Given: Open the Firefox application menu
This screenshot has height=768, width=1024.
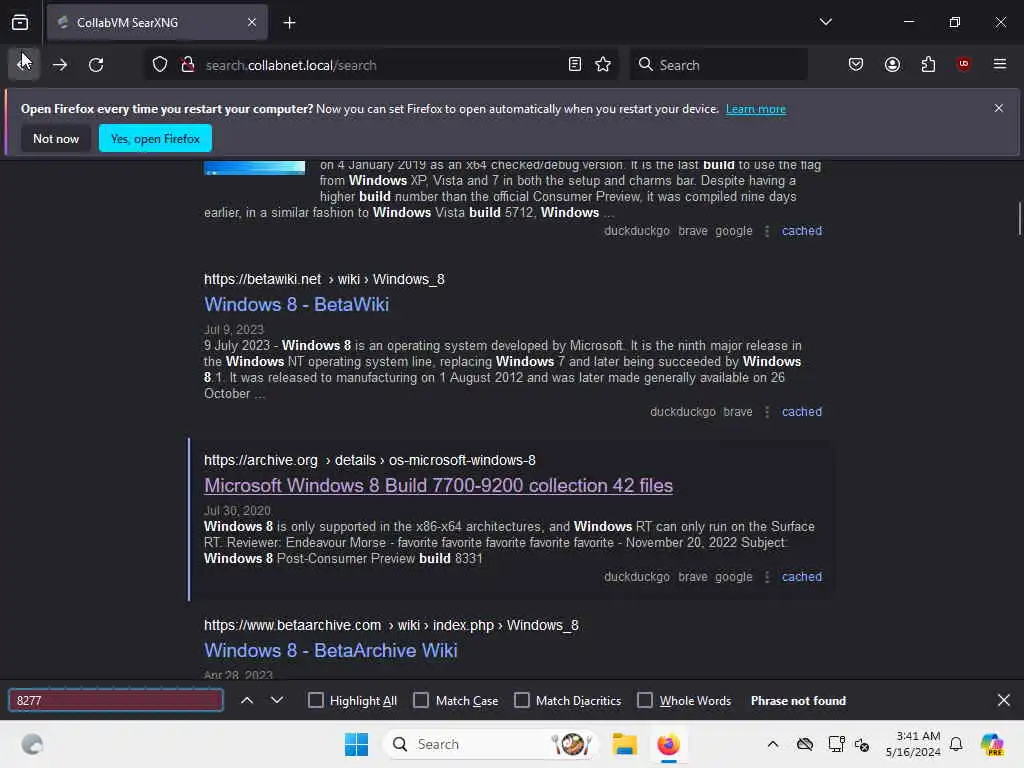Looking at the screenshot, I should [999, 64].
